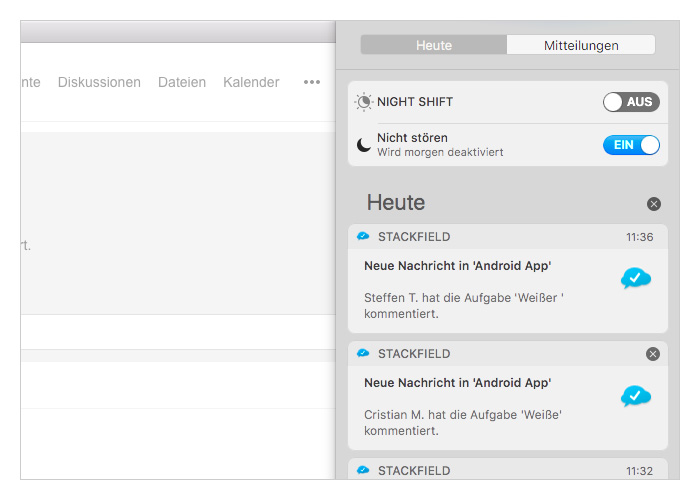
Task: Switch to the Heute tab
Action: pyautogui.click(x=433, y=45)
